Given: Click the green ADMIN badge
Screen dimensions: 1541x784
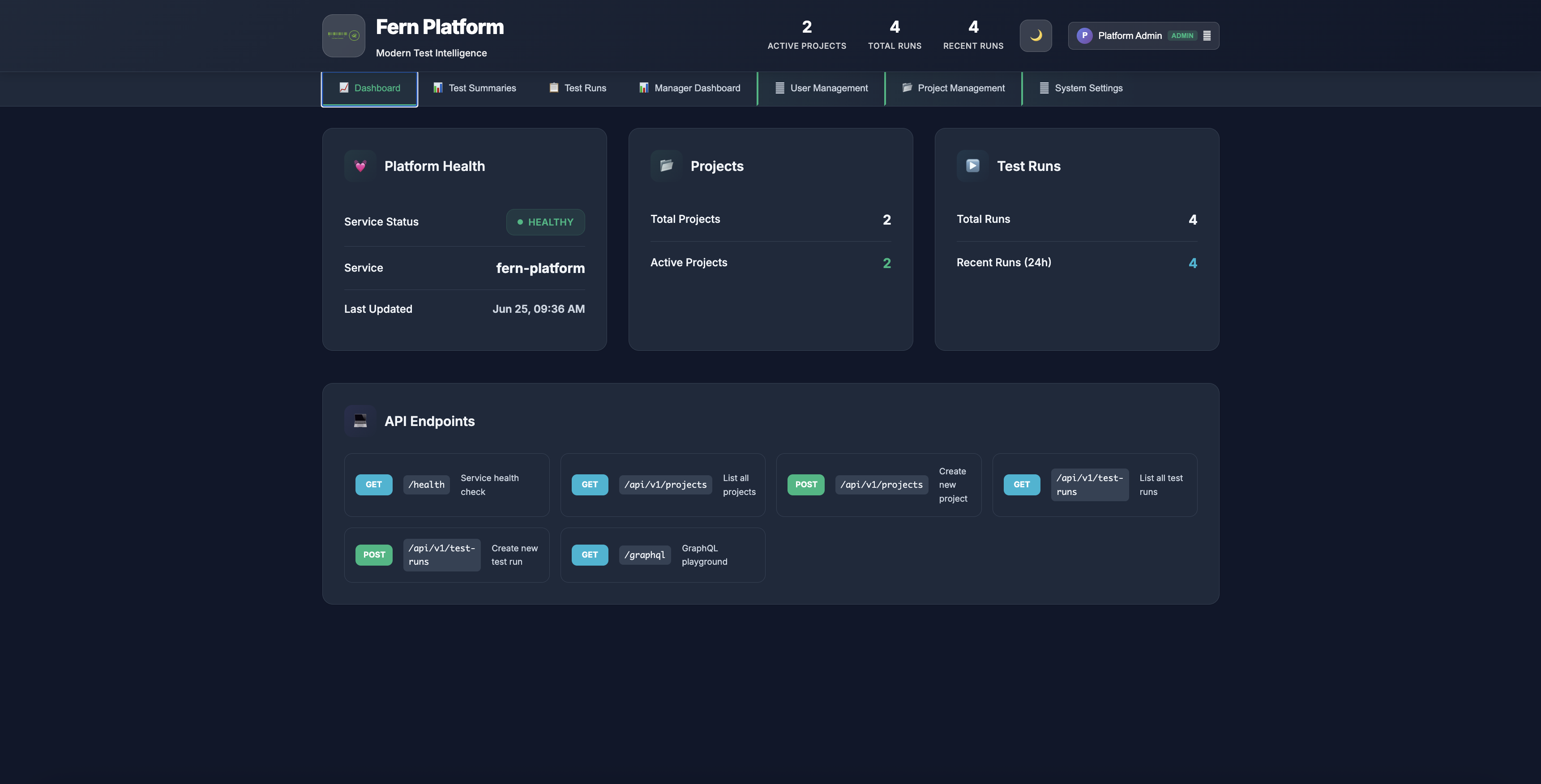Looking at the screenshot, I should coord(1181,36).
